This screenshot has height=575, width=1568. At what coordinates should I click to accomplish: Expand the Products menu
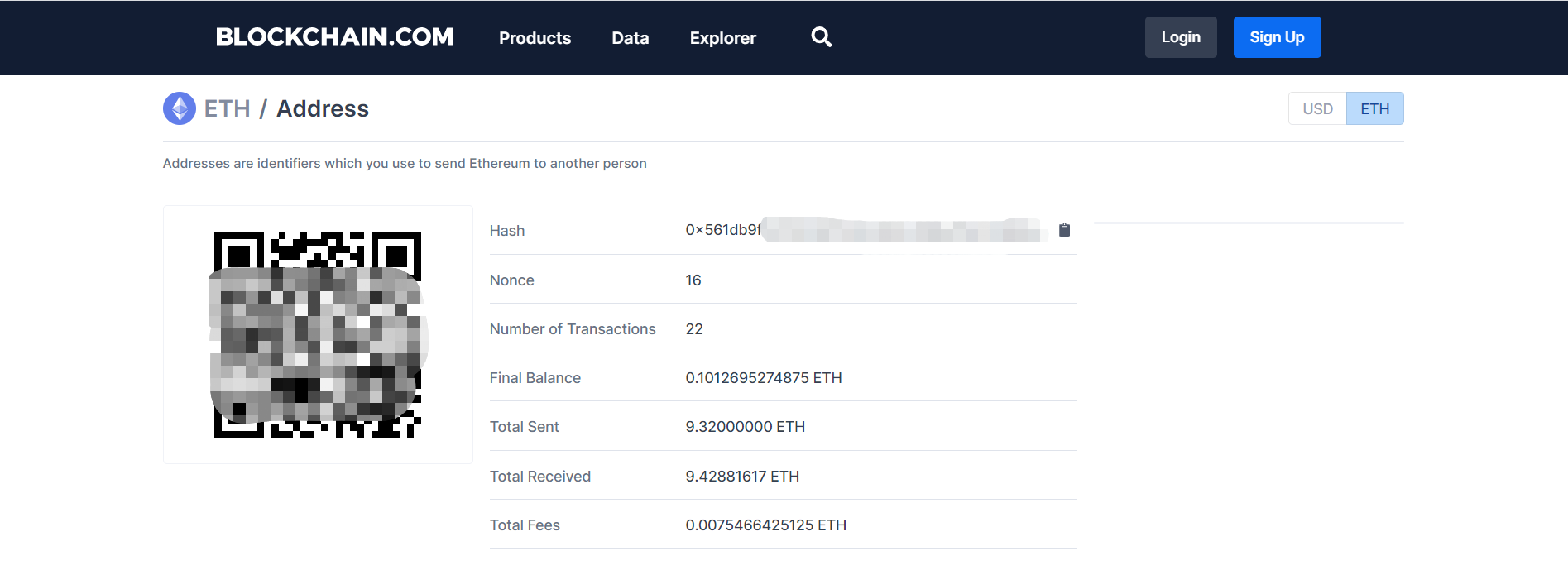535,38
